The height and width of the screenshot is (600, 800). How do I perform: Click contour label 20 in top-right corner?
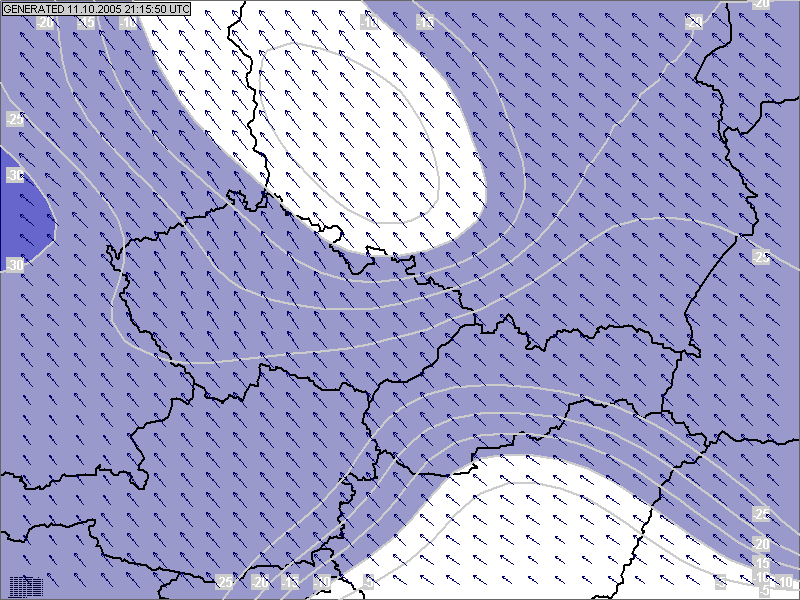pyautogui.click(x=761, y=4)
